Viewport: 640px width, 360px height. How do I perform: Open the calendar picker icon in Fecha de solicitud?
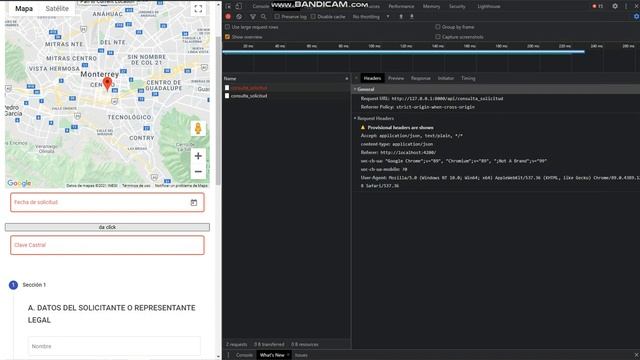194,202
